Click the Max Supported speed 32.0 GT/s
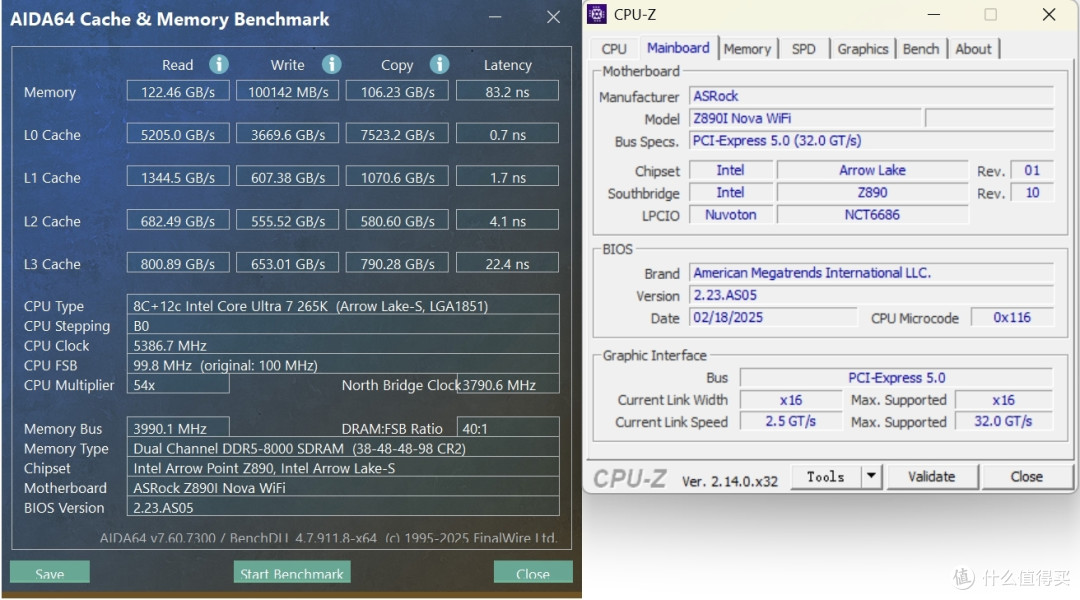 coord(1003,421)
